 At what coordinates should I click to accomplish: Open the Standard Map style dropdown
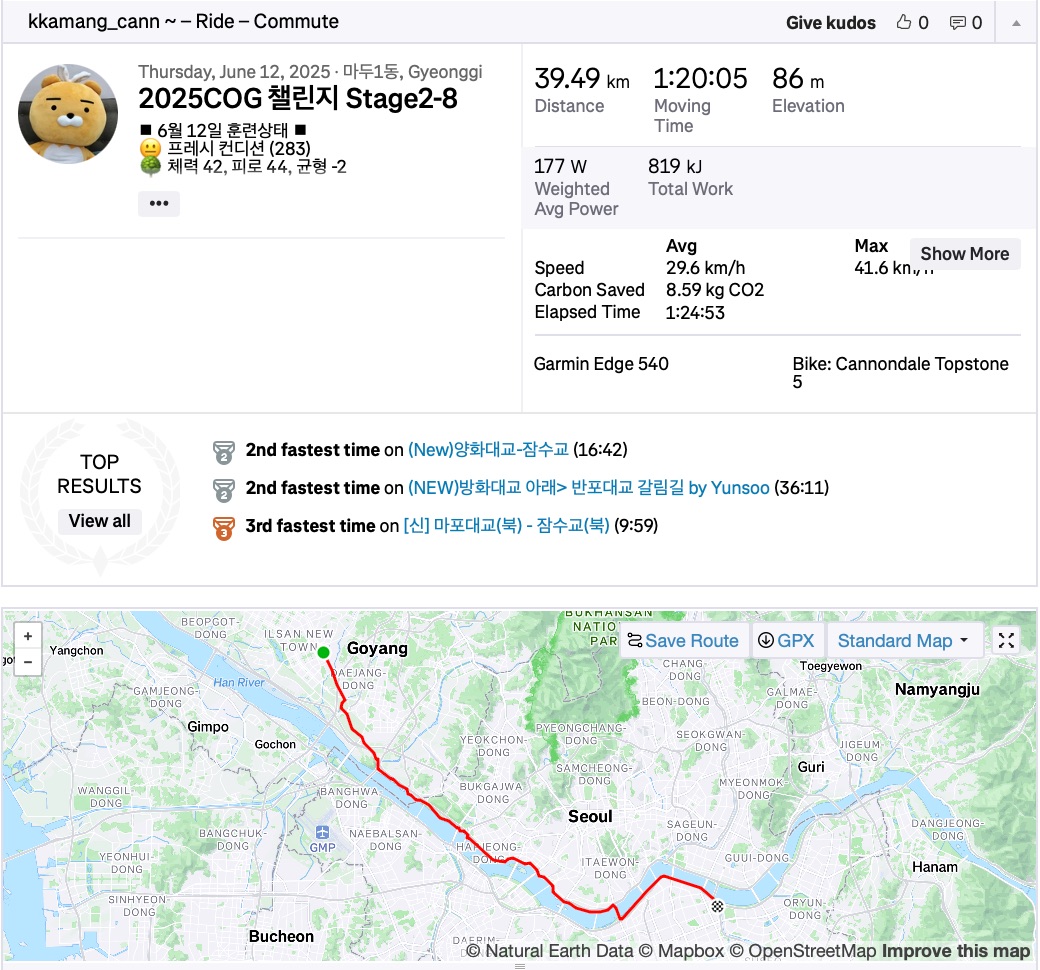903,640
